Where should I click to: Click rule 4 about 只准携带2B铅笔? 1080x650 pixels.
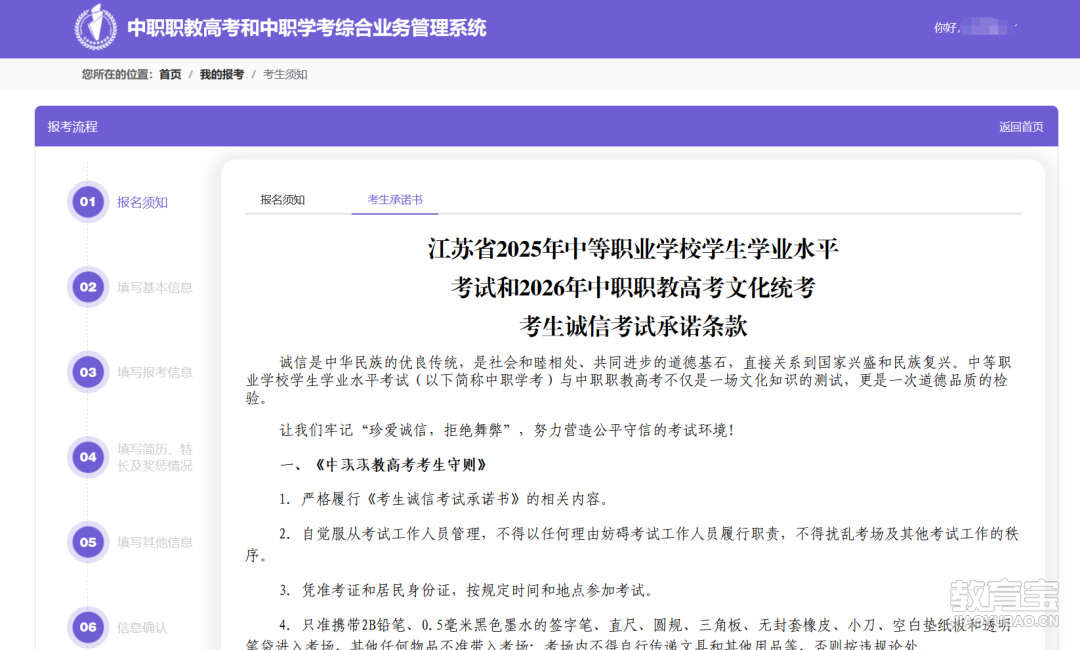(x=629, y=633)
